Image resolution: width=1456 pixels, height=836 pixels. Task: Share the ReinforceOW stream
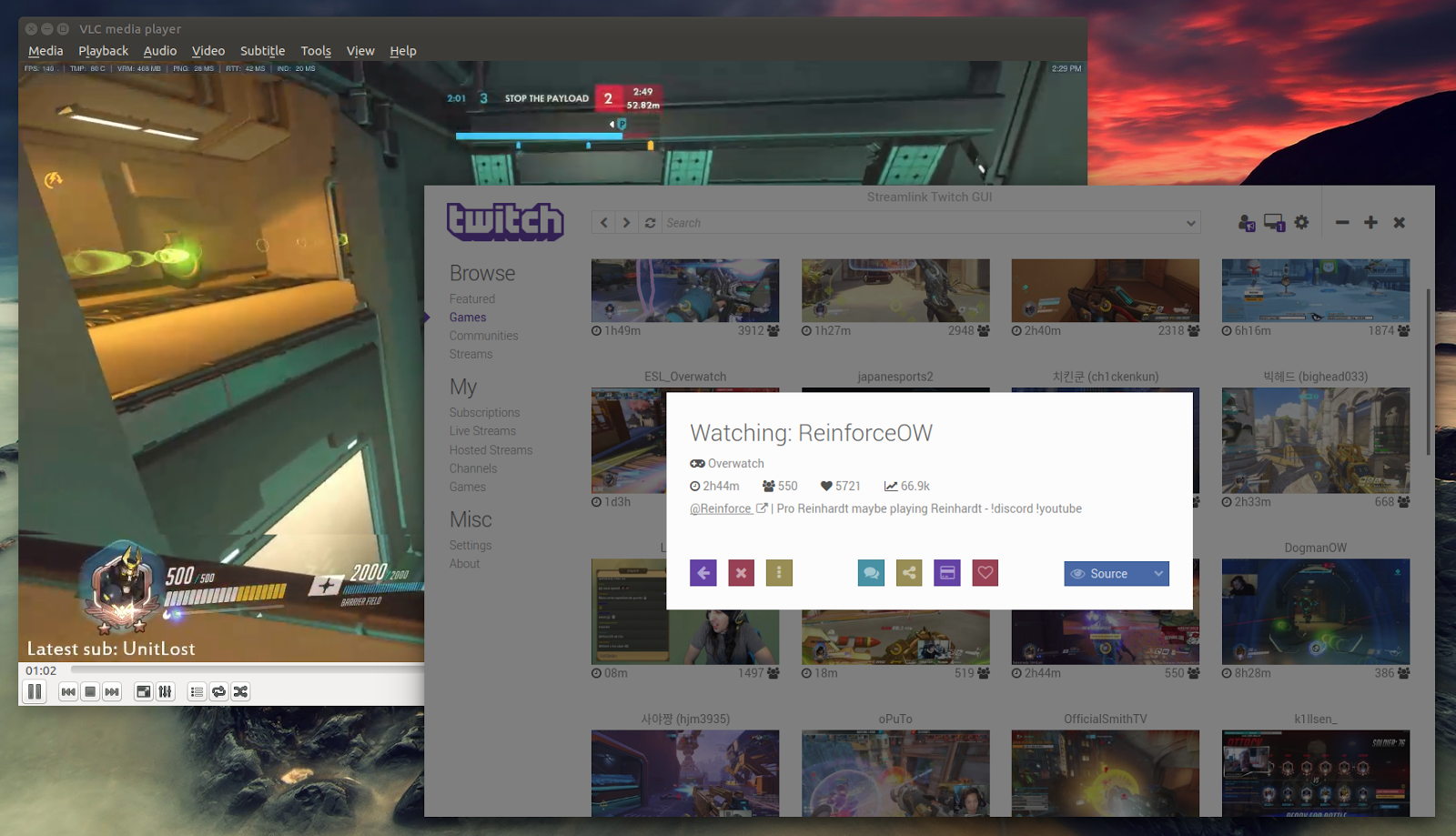tap(909, 573)
